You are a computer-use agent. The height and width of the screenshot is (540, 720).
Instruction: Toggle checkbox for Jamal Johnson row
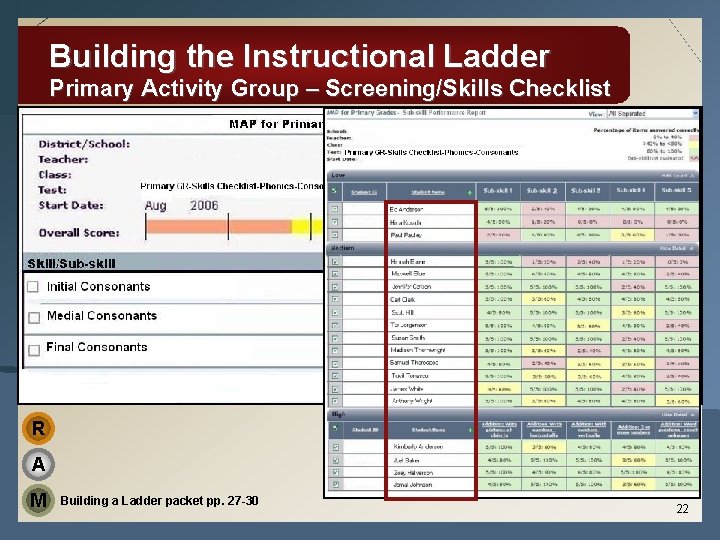(x=336, y=484)
